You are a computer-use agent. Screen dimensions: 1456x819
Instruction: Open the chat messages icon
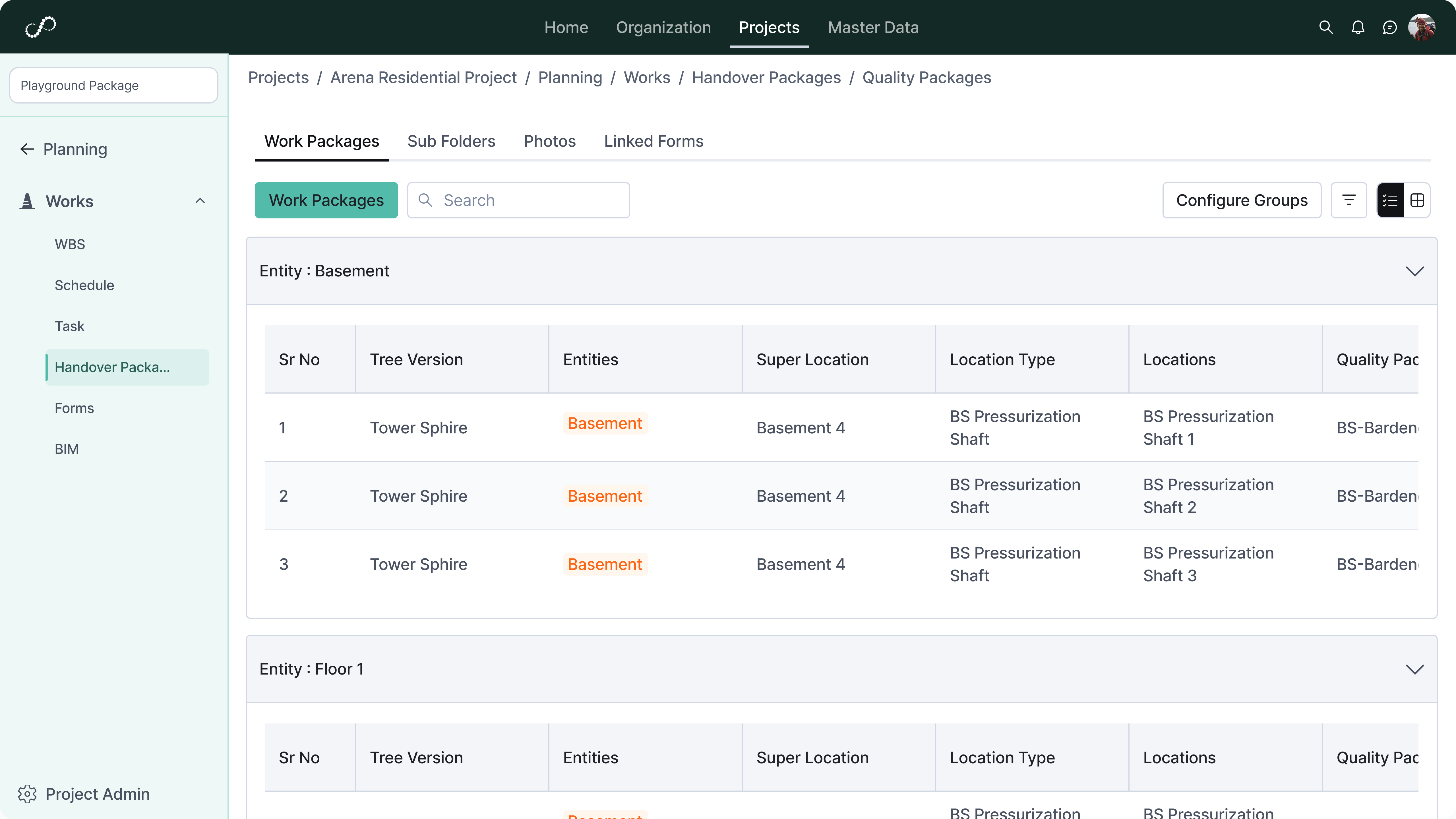coord(1389,27)
